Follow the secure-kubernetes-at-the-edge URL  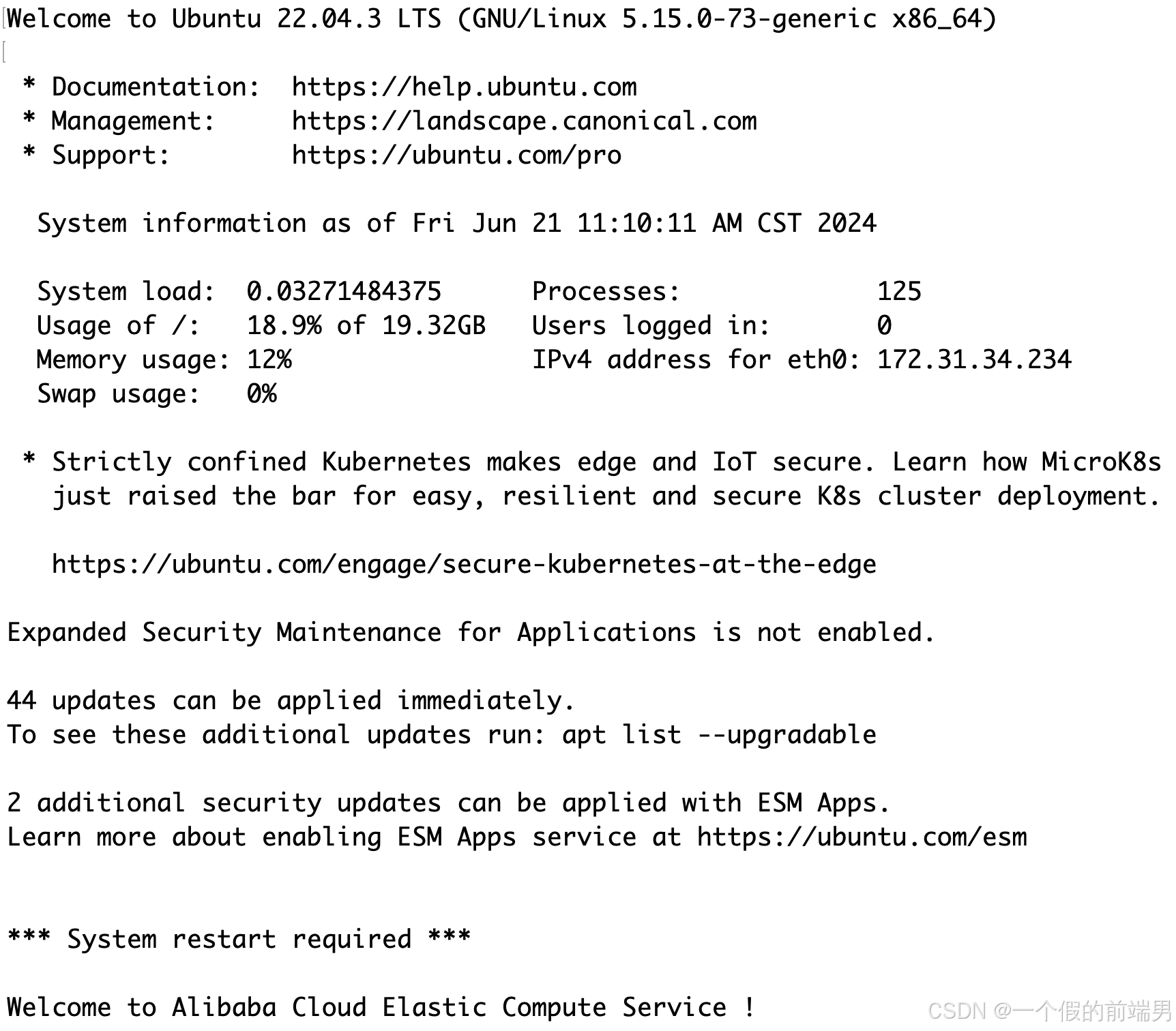click(x=464, y=565)
